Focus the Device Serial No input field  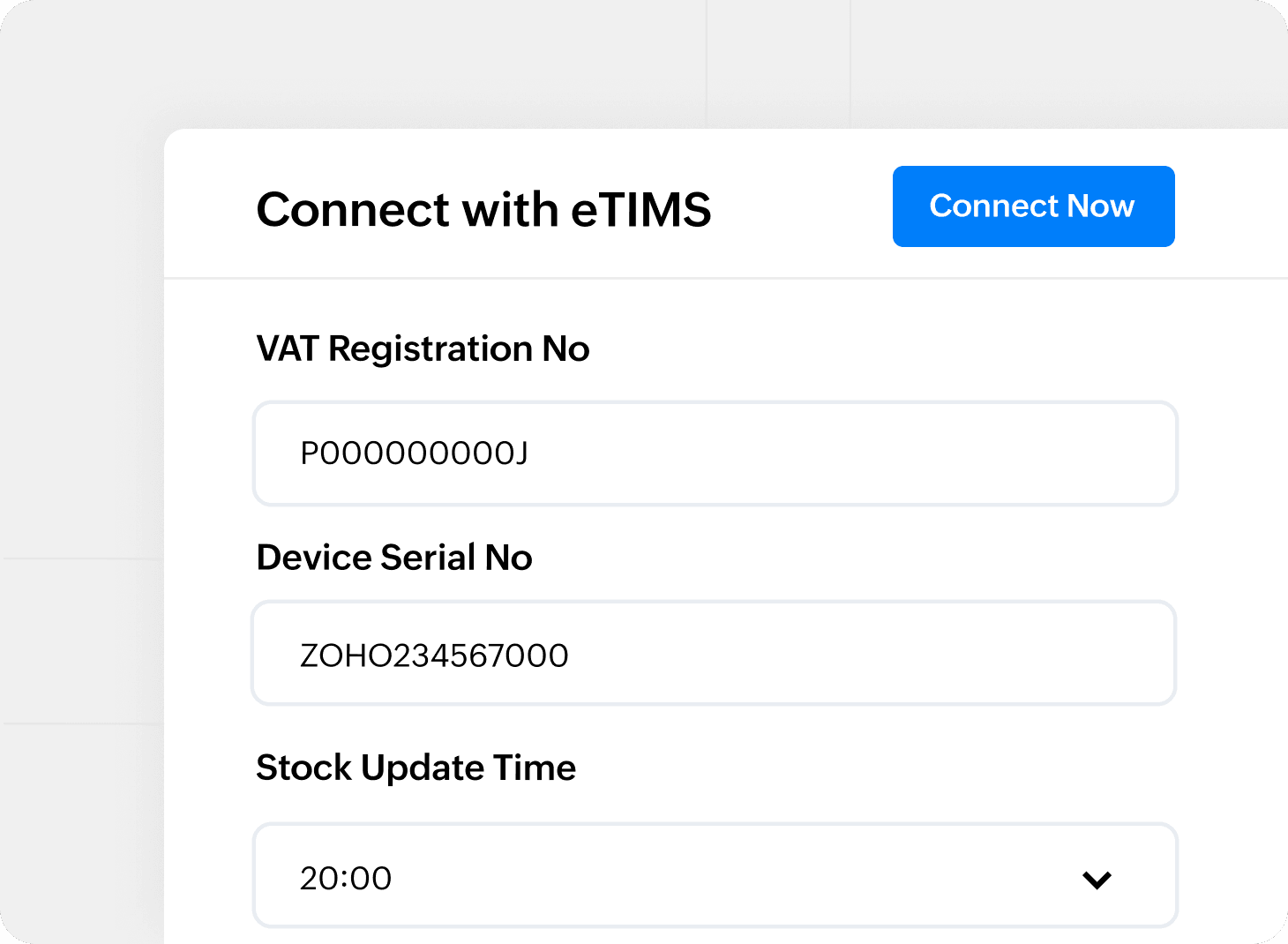714,654
